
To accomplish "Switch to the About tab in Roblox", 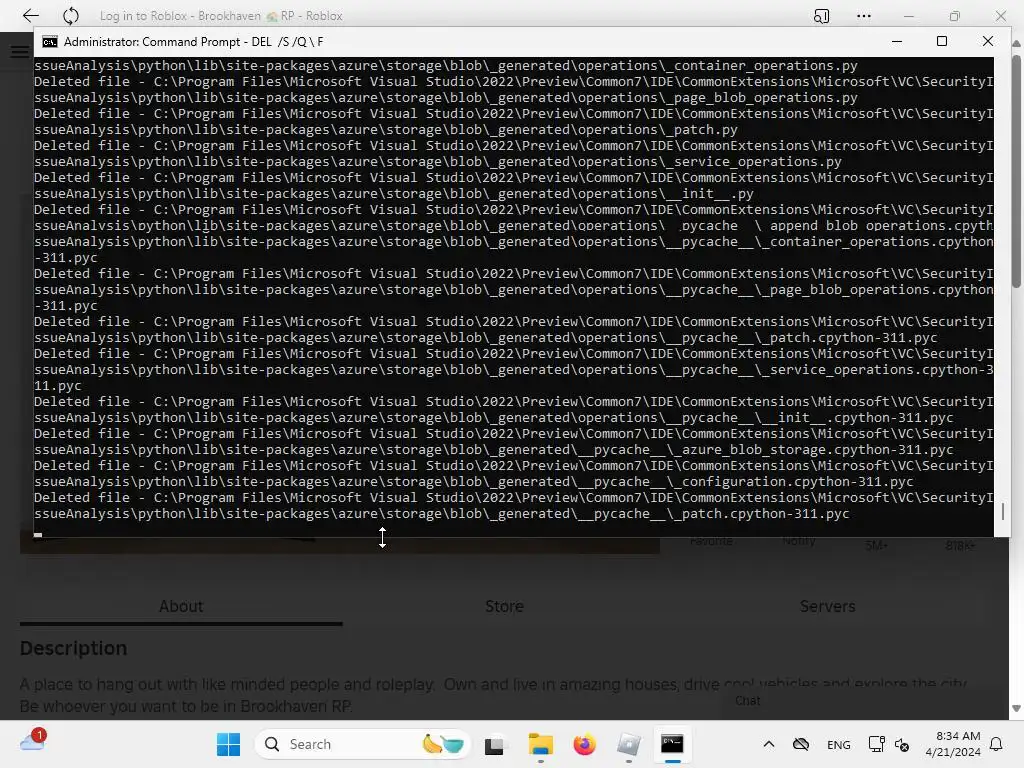I will pos(181,606).
